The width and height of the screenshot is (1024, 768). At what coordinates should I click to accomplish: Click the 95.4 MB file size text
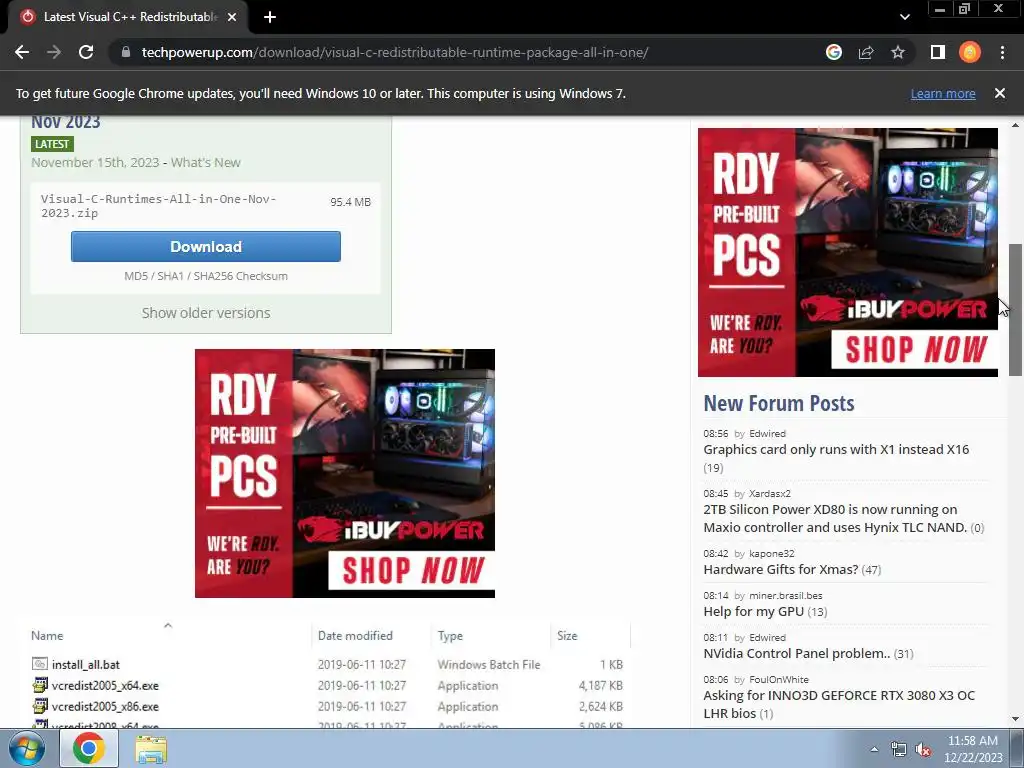point(350,202)
